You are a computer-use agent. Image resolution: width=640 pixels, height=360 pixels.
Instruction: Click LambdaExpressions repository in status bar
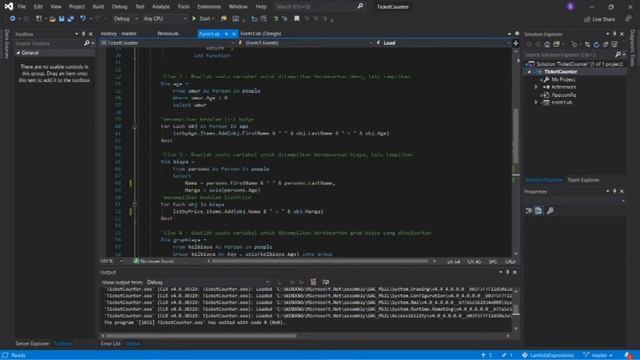(x=548, y=355)
